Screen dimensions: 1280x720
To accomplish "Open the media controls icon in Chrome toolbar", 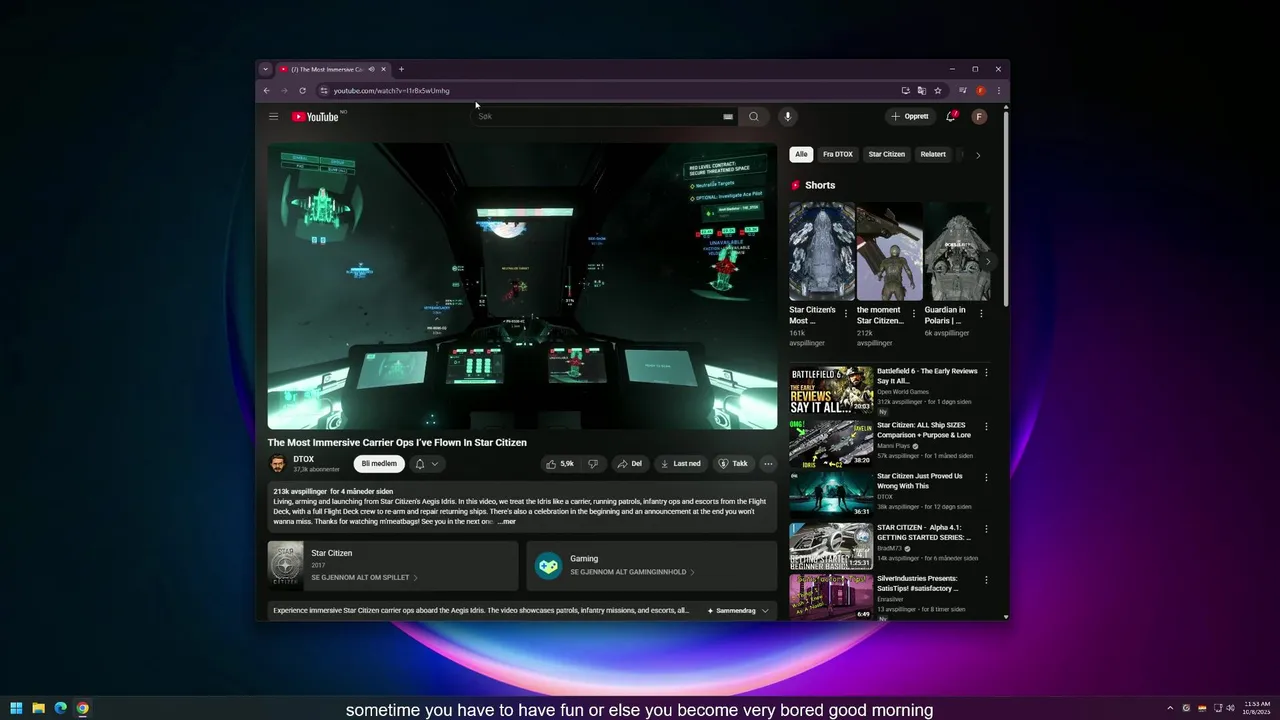I will click(x=963, y=91).
